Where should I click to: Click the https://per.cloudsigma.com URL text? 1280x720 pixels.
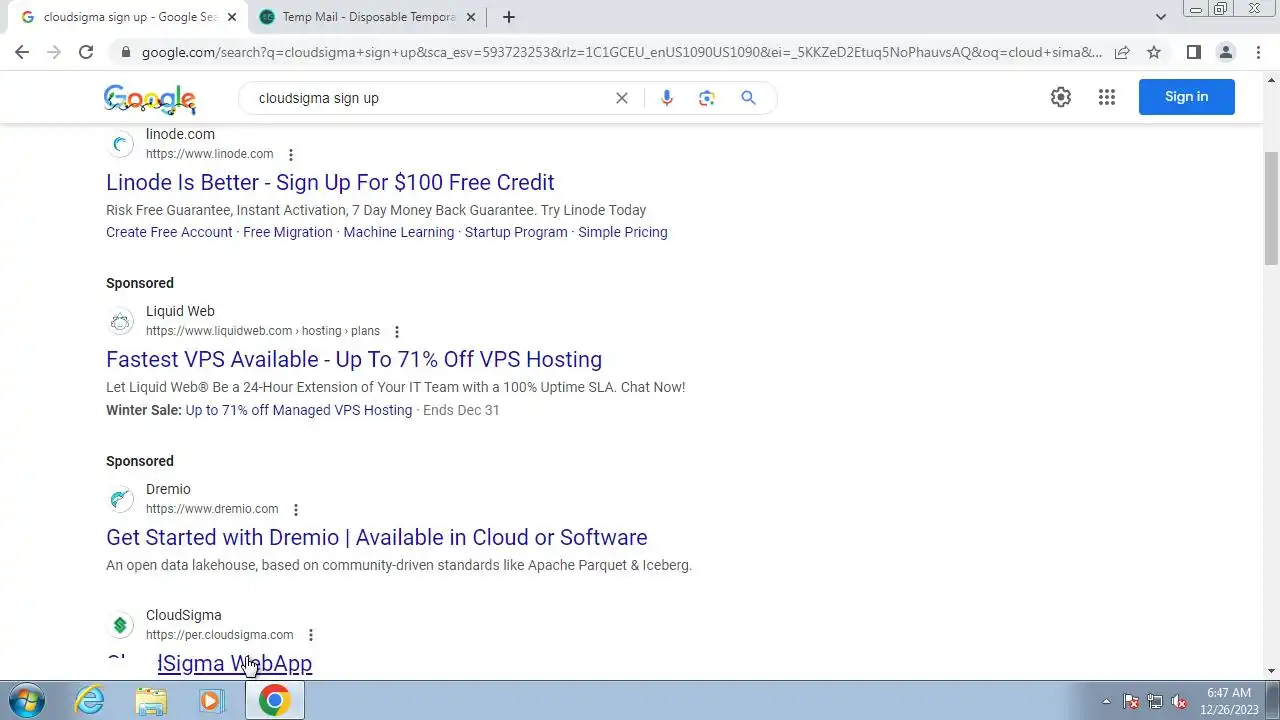coord(220,635)
